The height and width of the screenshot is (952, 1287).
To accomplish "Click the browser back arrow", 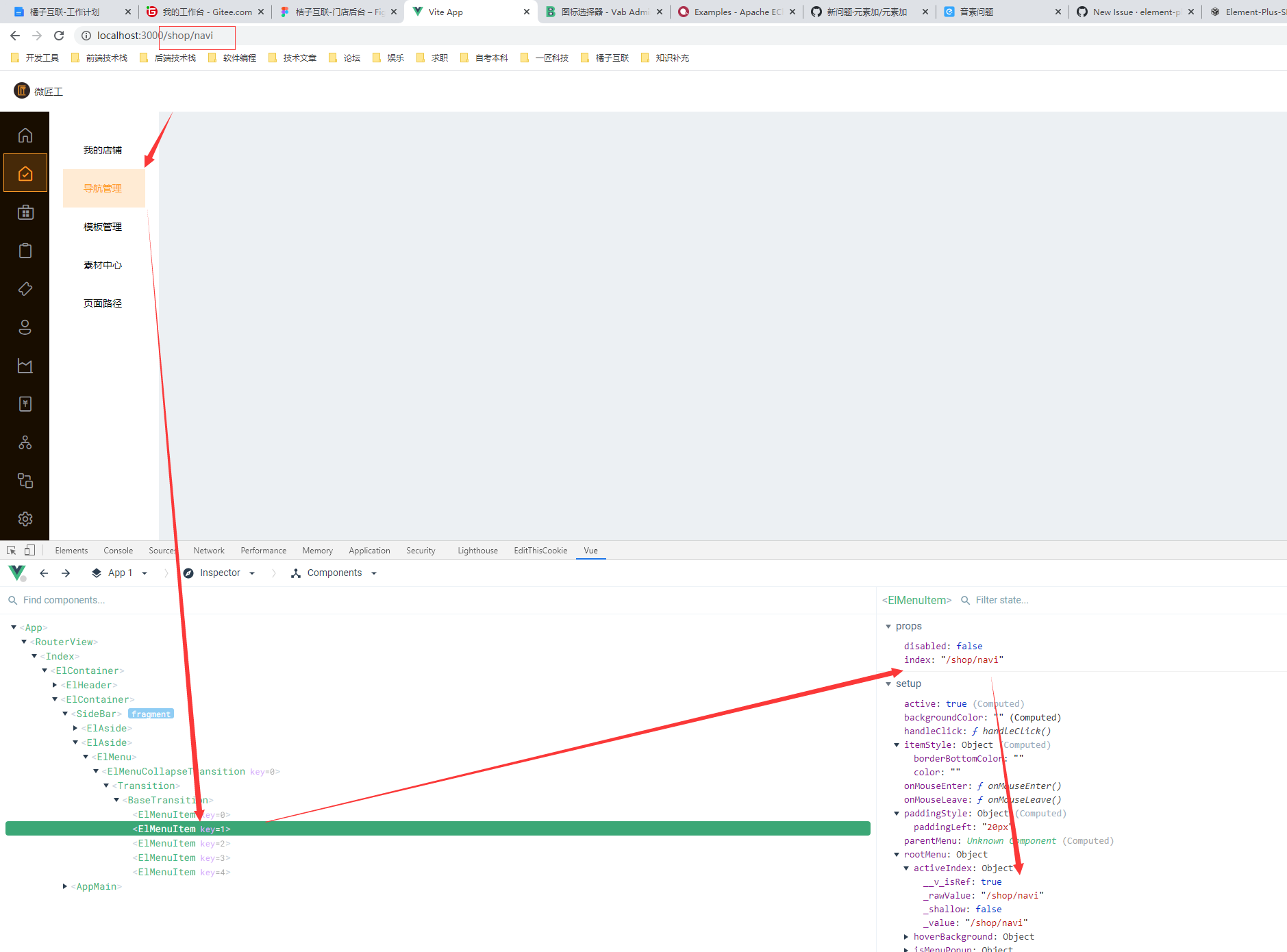I will click(15, 36).
